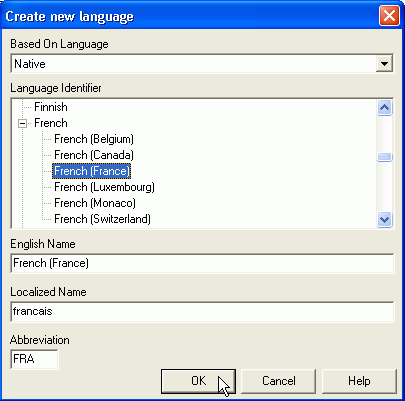Open Help for this dialog

tap(359, 381)
